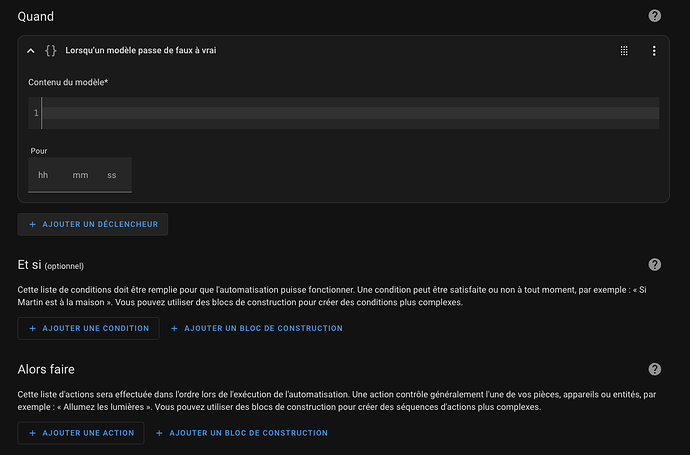Add a building block under Alors faire
The height and width of the screenshot is (455, 690).
click(242, 433)
